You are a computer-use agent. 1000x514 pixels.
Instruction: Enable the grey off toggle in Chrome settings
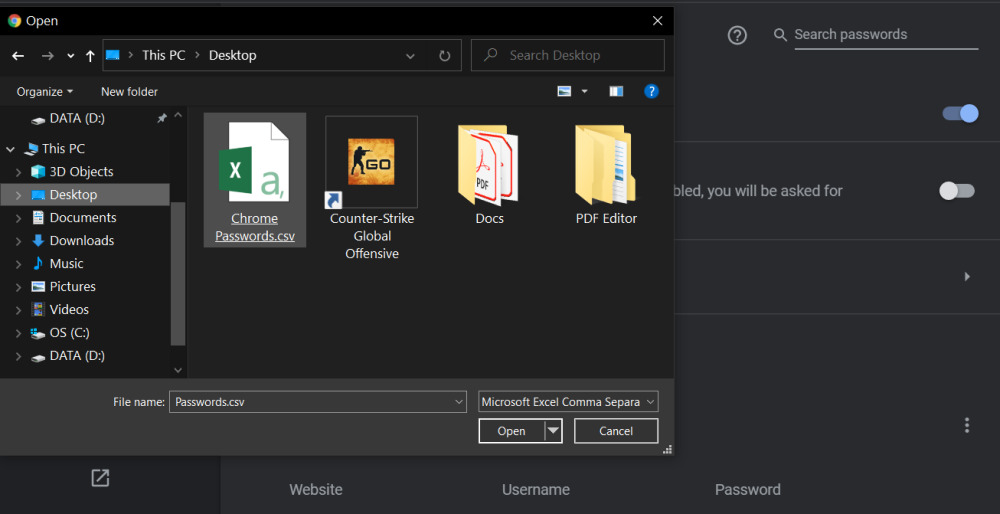click(957, 191)
